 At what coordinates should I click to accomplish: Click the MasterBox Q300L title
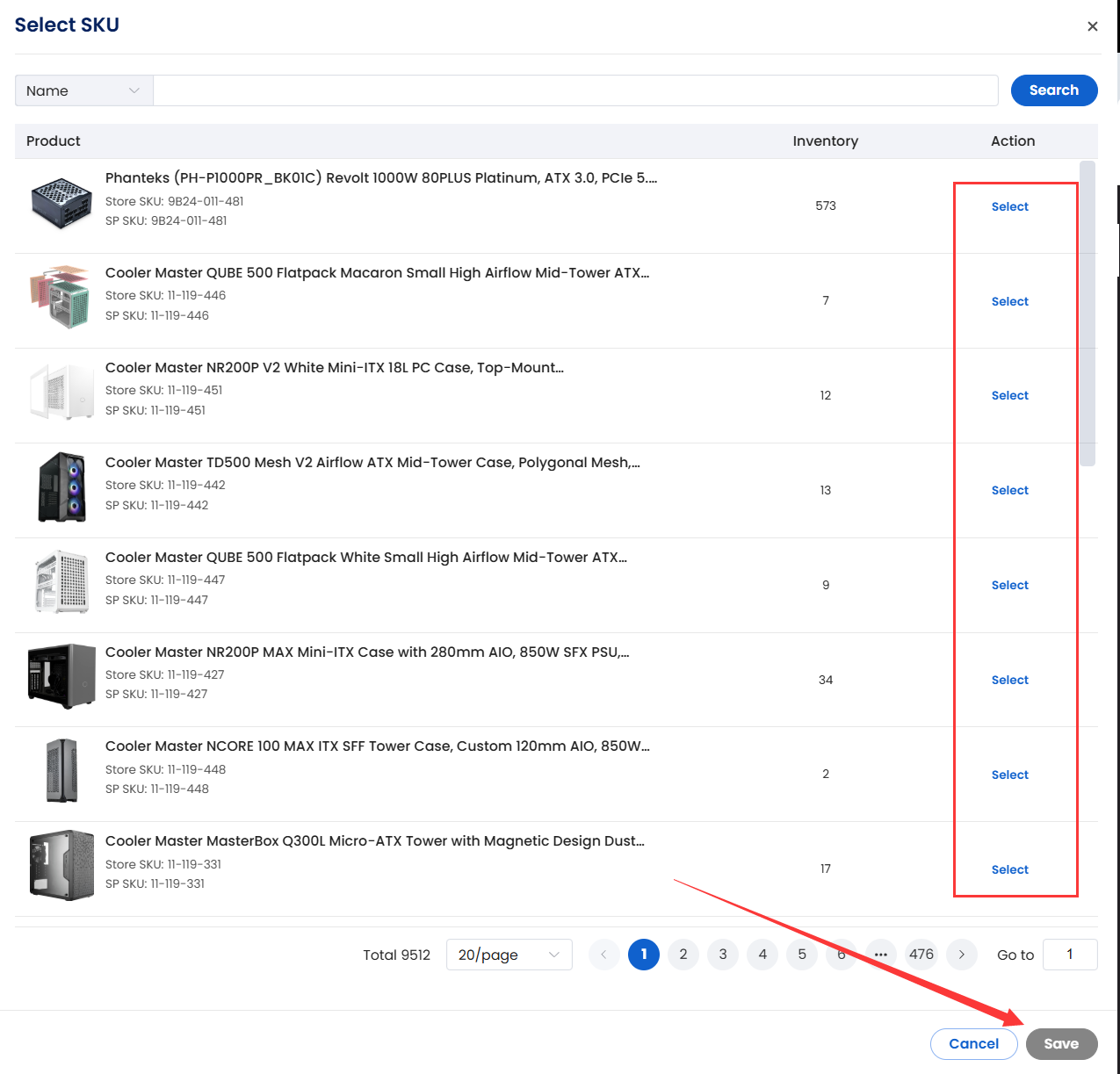(x=375, y=841)
